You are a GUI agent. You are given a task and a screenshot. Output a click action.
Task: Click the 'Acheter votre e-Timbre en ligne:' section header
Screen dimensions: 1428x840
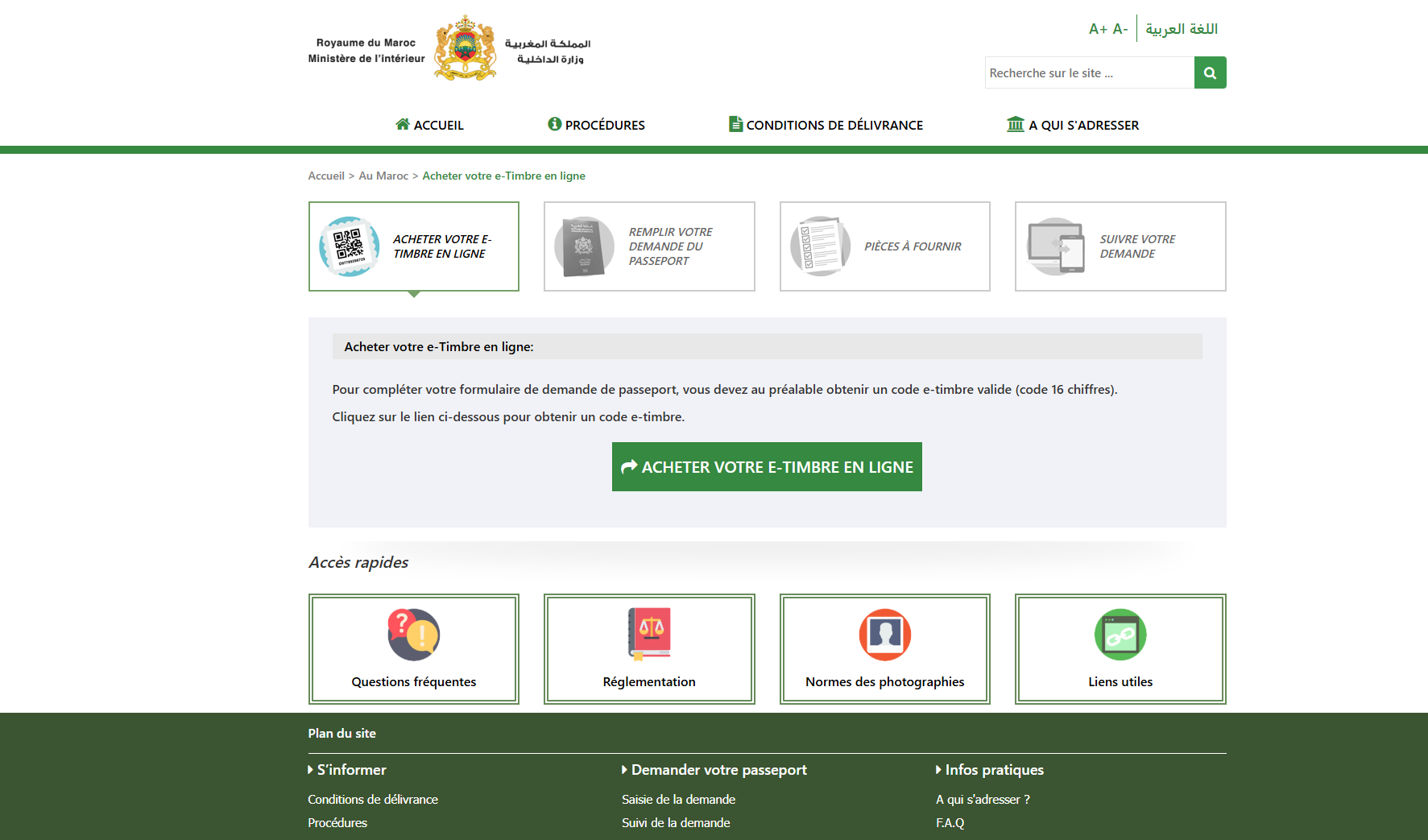[767, 346]
